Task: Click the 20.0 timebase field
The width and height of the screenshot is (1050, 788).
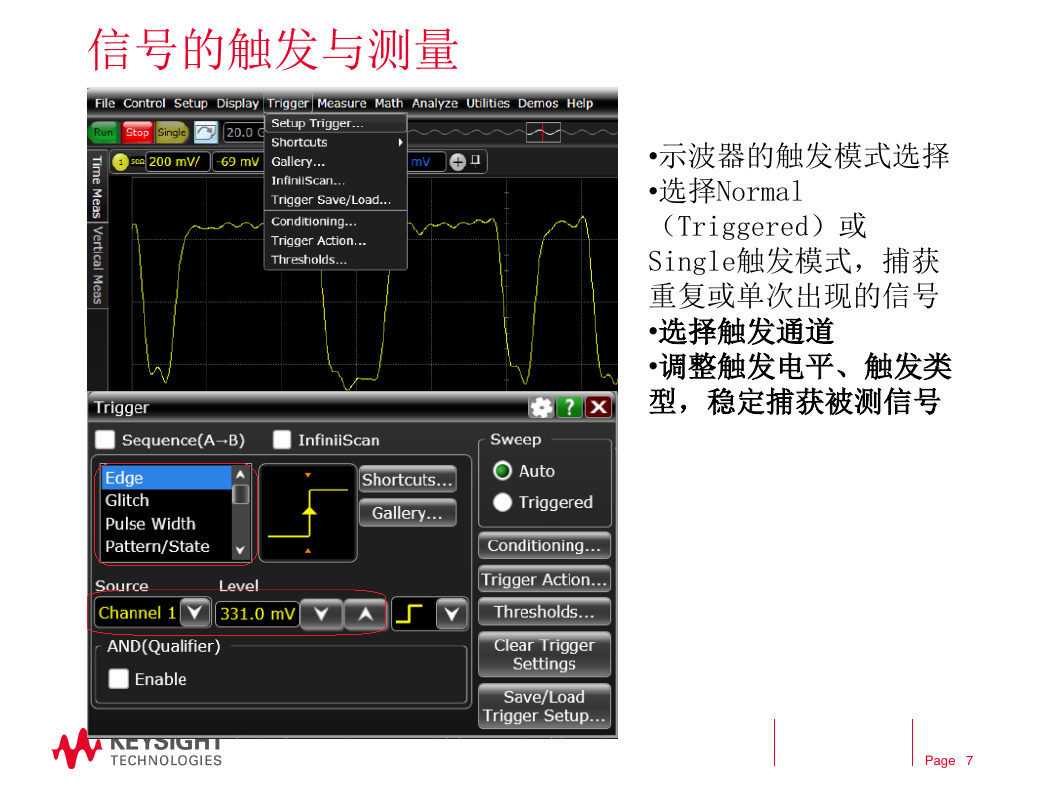Action: [x=244, y=133]
